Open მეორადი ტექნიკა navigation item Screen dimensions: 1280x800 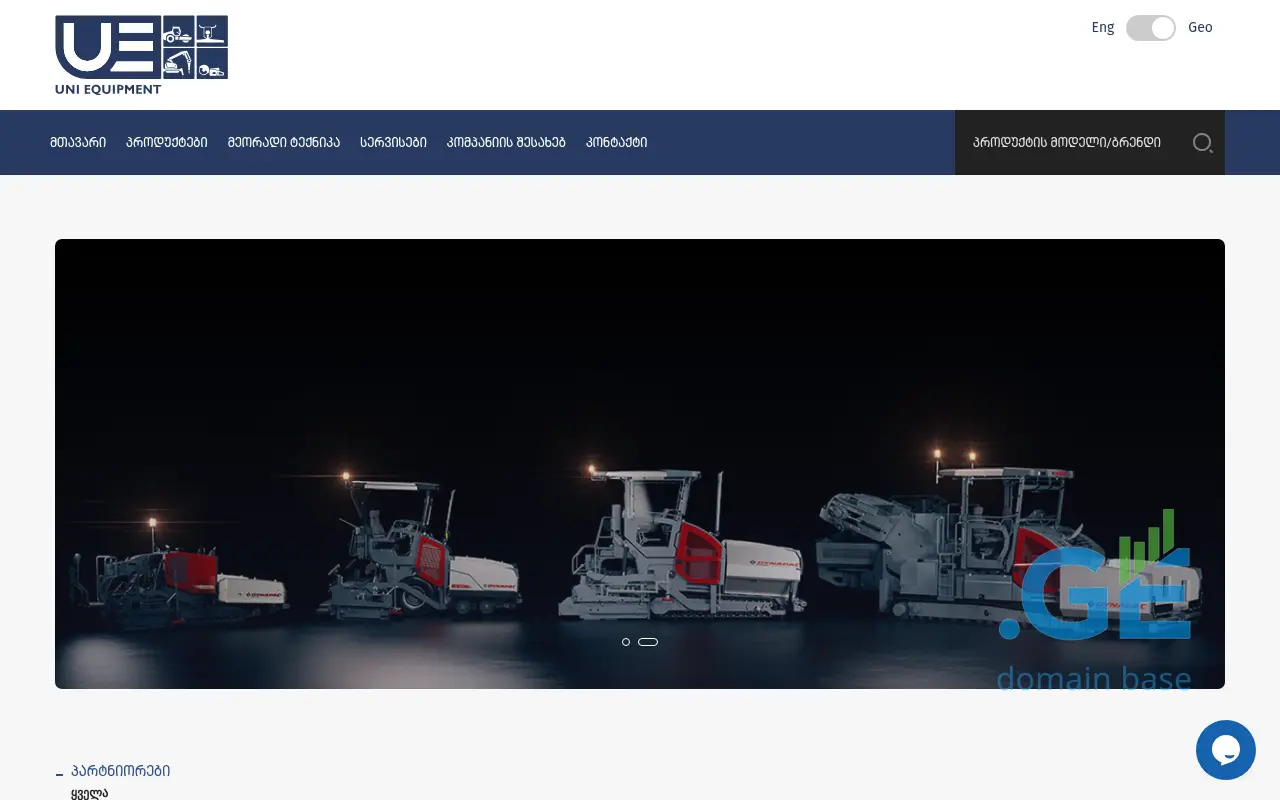click(x=284, y=143)
